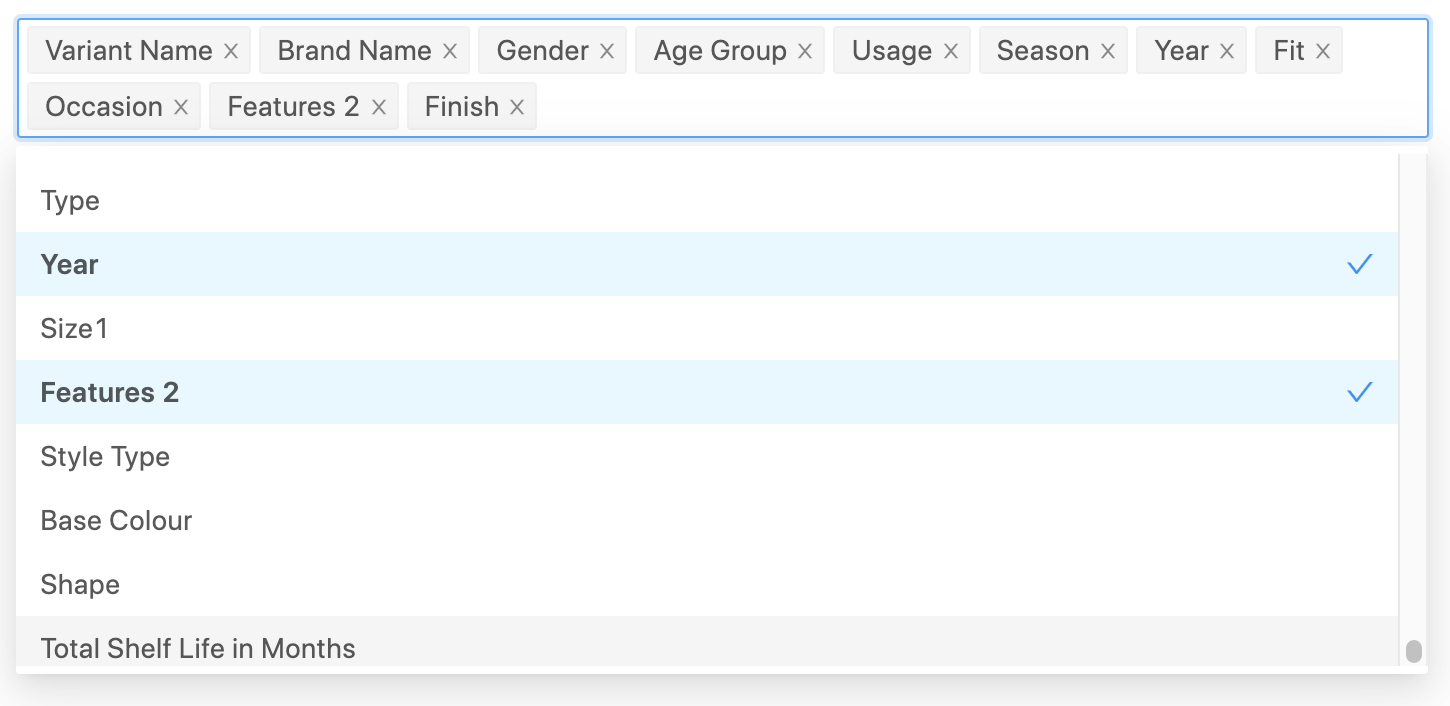Remove the Brand Name filter tag
The height and width of the screenshot is (706, 1450).
(449, 50)
